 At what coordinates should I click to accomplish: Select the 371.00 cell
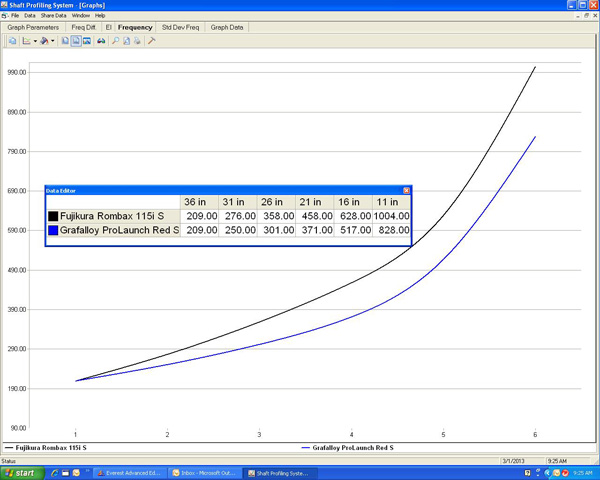point(315,230)
